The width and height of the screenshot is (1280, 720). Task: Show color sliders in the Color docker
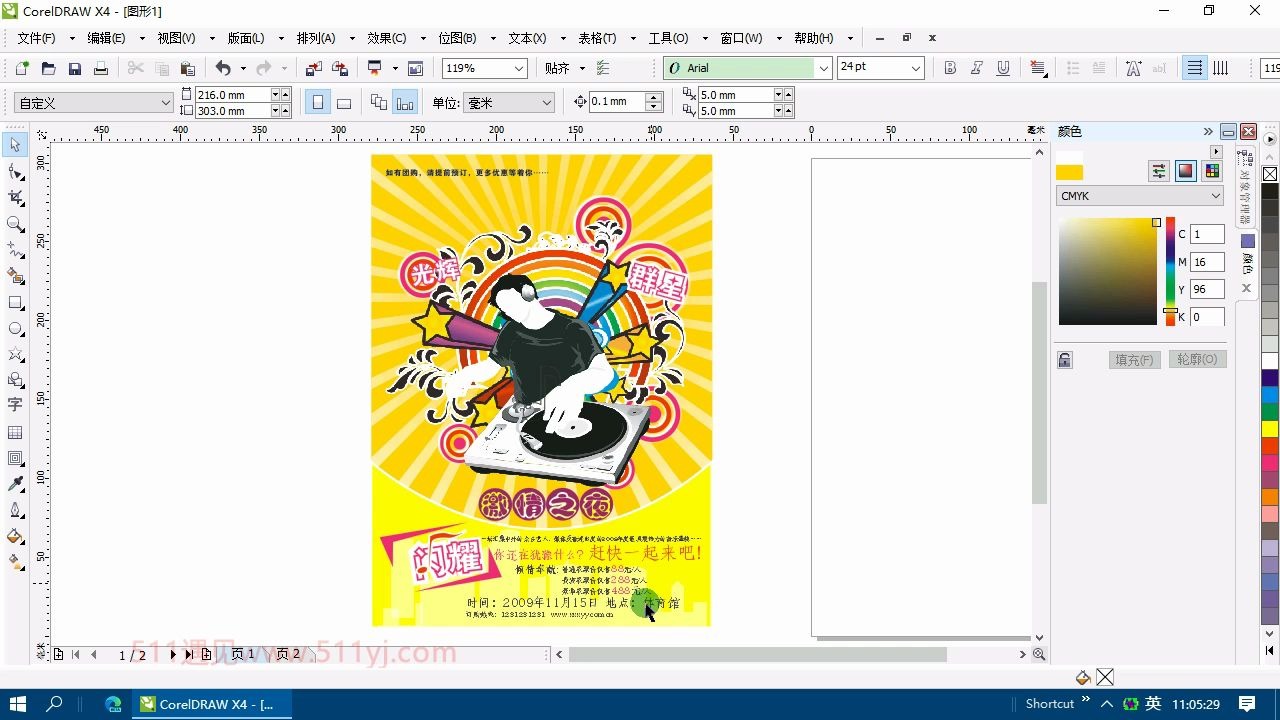point(1159,171)
